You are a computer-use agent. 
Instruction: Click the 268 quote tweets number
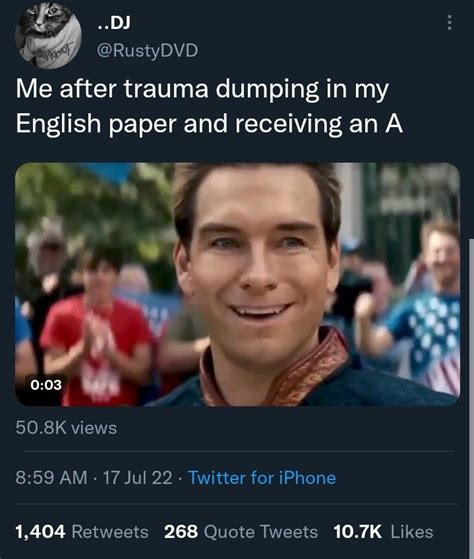(181, 532)
